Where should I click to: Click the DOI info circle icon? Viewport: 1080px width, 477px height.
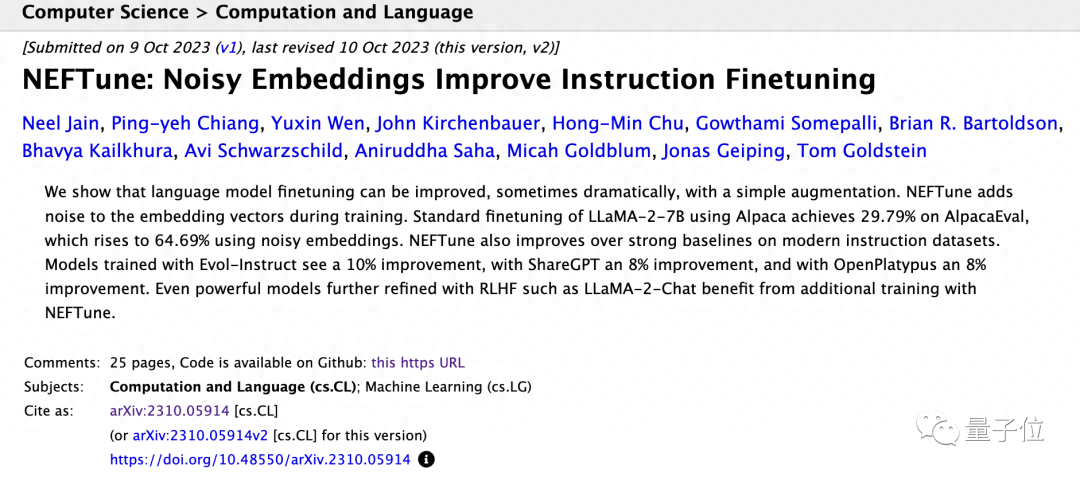coord(427,460)
